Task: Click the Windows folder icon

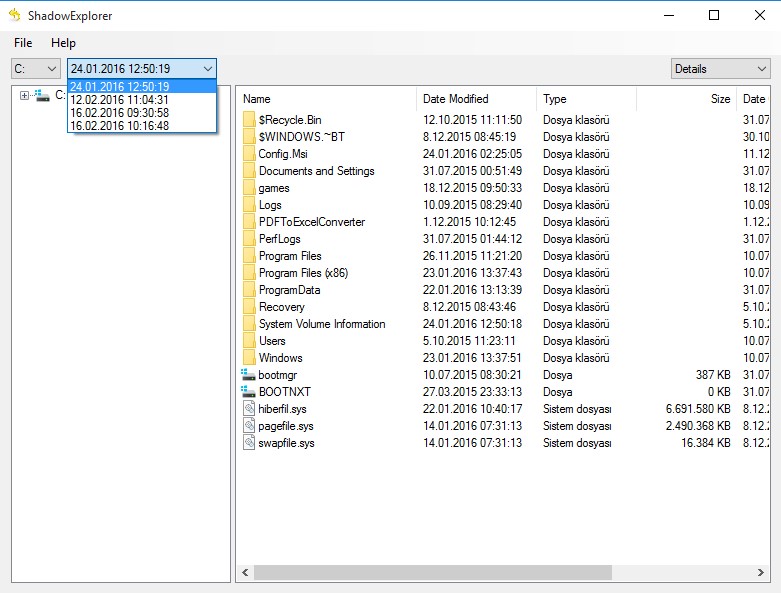Action: [249, 358]
